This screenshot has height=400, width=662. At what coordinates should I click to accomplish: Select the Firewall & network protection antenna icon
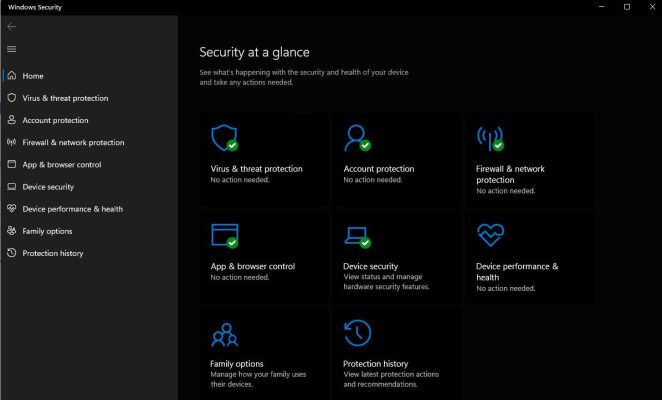(x=489, y=137)
